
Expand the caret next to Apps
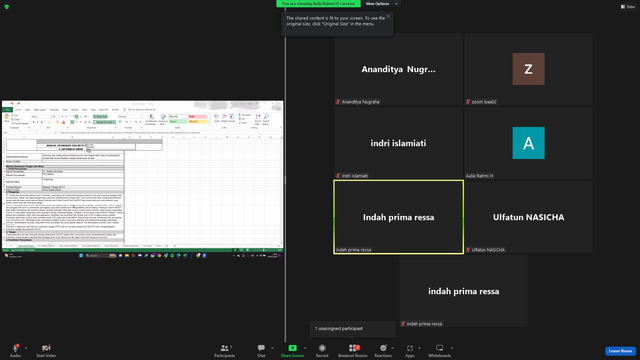click(419, 348)
